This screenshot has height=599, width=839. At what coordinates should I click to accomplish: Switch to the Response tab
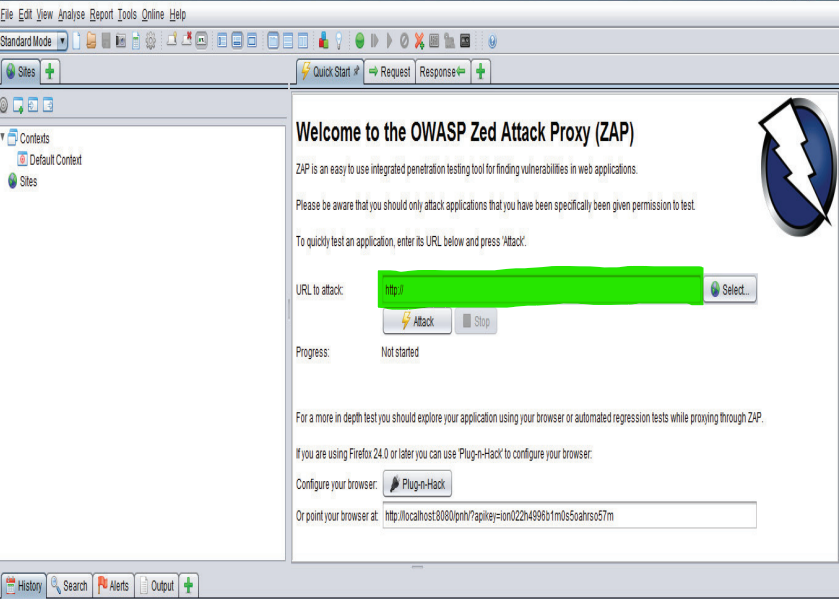coord(443,72)
